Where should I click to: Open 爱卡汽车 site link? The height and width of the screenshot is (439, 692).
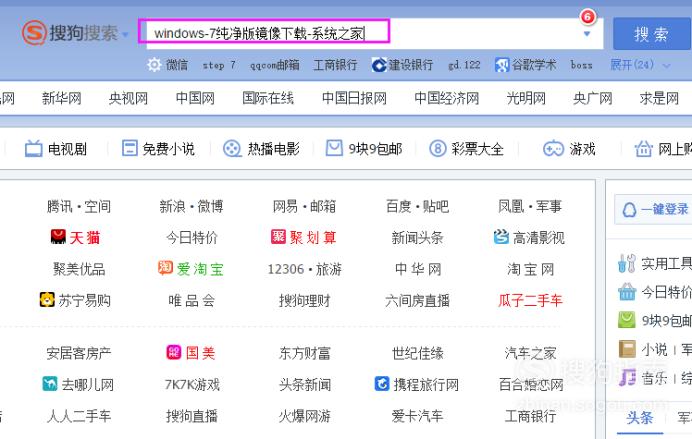pyautogui.click(x=417, y=416)
